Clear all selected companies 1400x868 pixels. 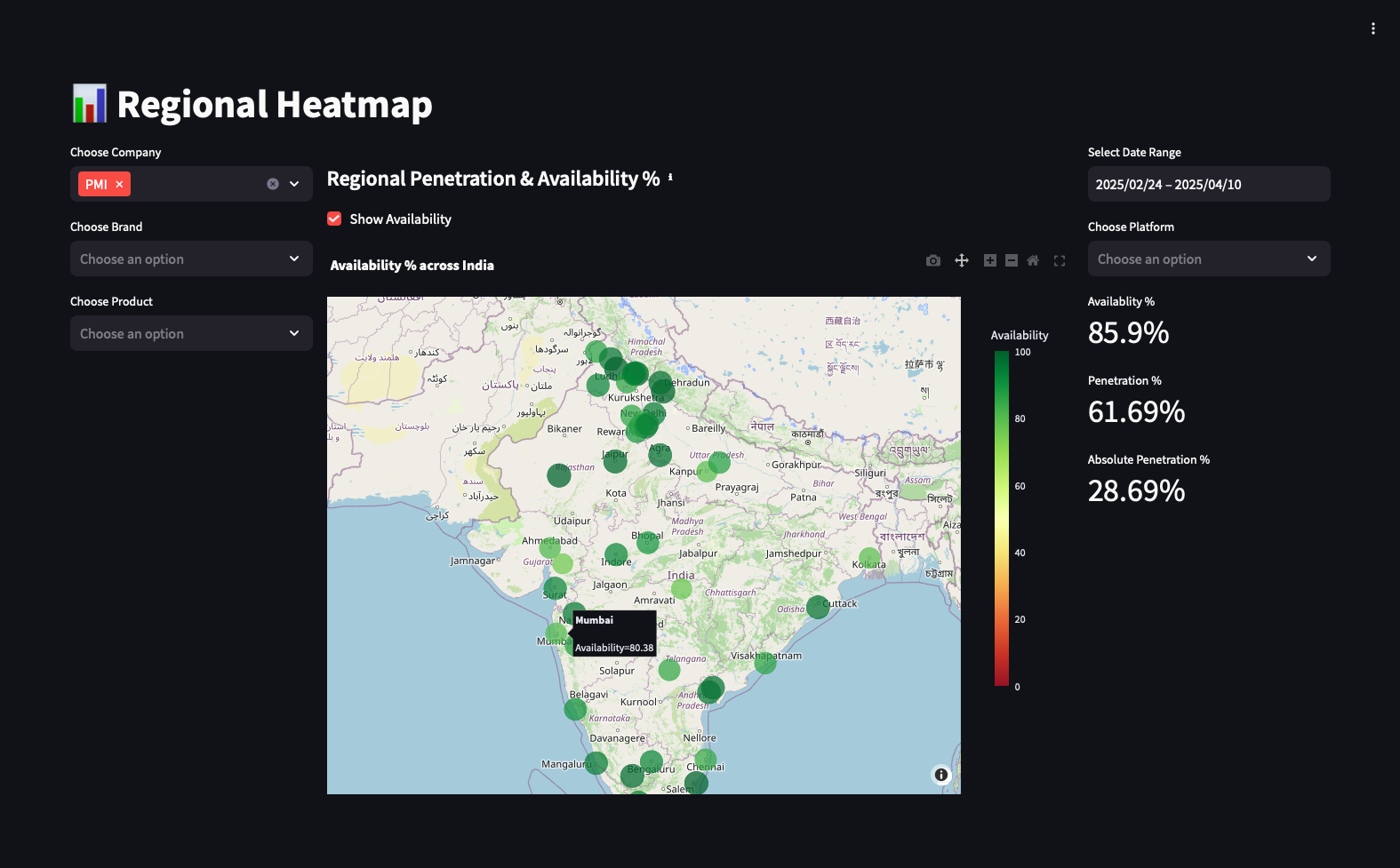(273, 184)
